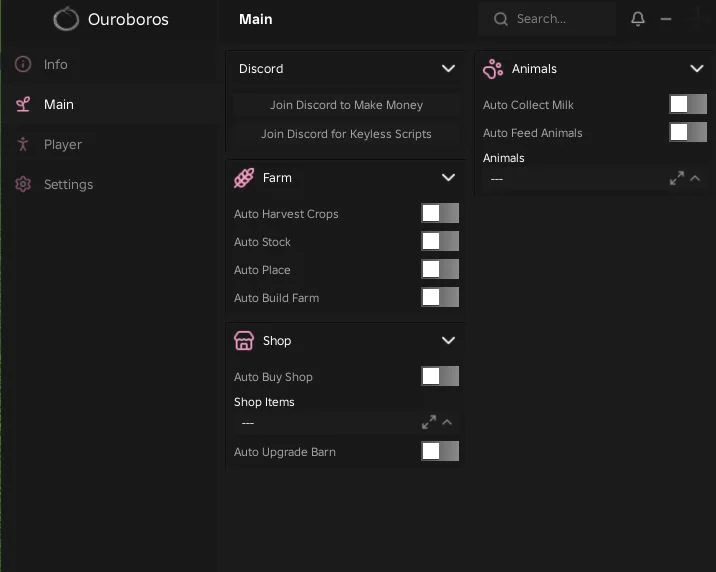Viewport: 716px width, 572px height.
Task: Switch to the Player tab
Action: pos(63,145)
